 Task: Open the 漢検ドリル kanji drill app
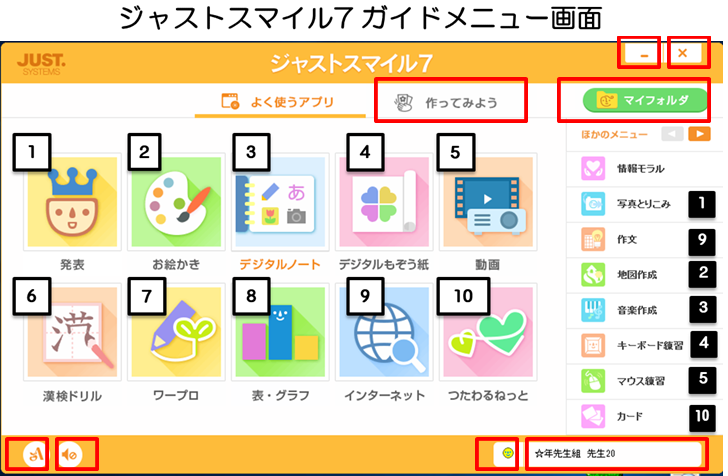72,332
